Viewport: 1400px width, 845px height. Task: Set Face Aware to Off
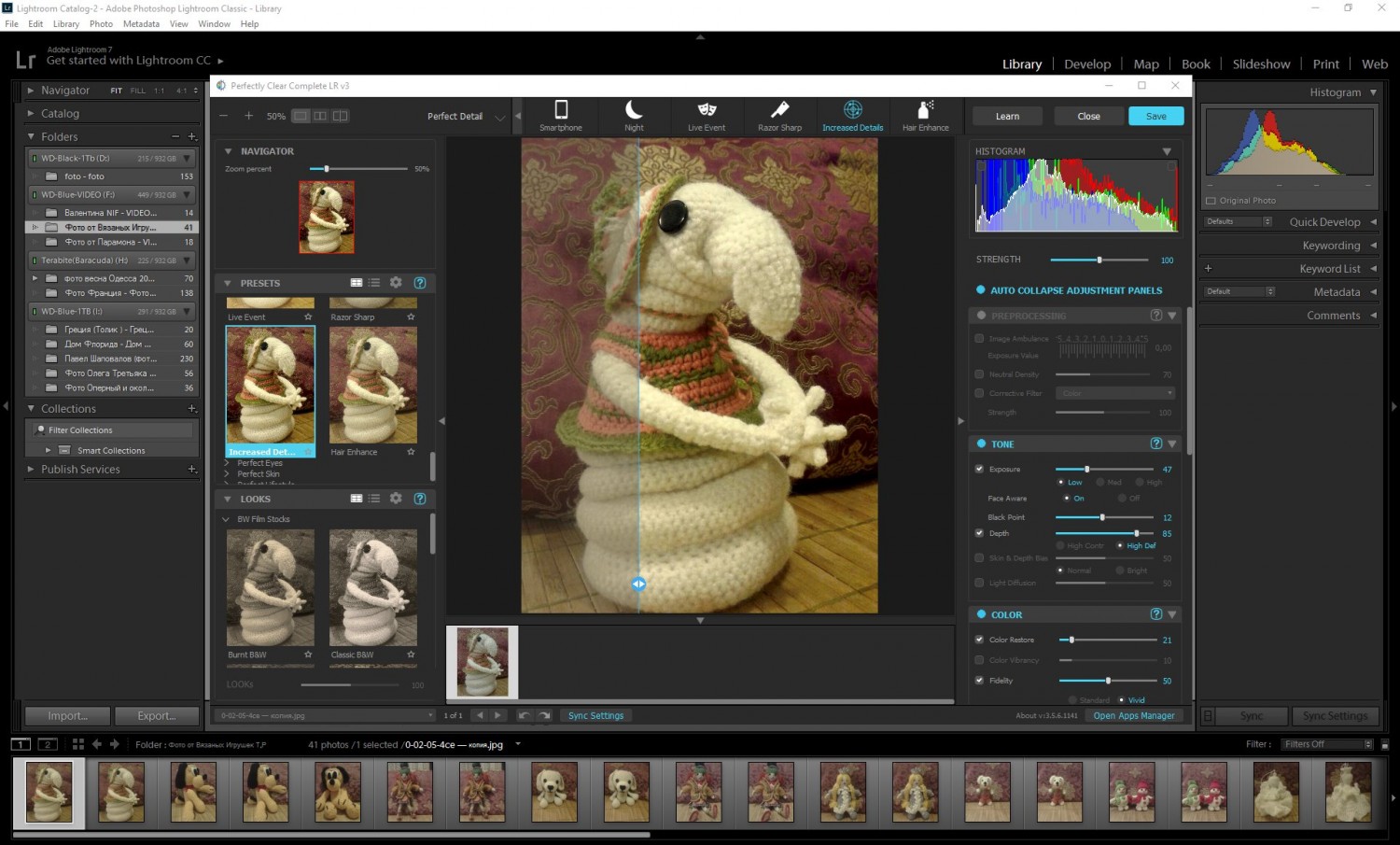pos(1121,499)
